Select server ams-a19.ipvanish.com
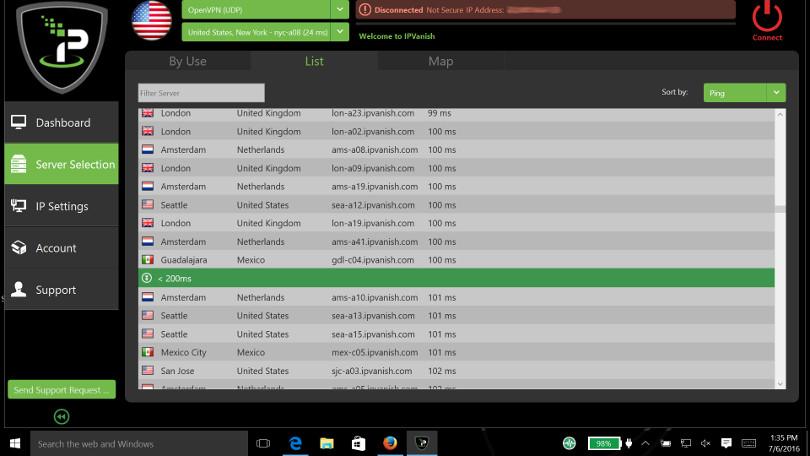This screenshot has width=810, height=456. coord(456,186)
